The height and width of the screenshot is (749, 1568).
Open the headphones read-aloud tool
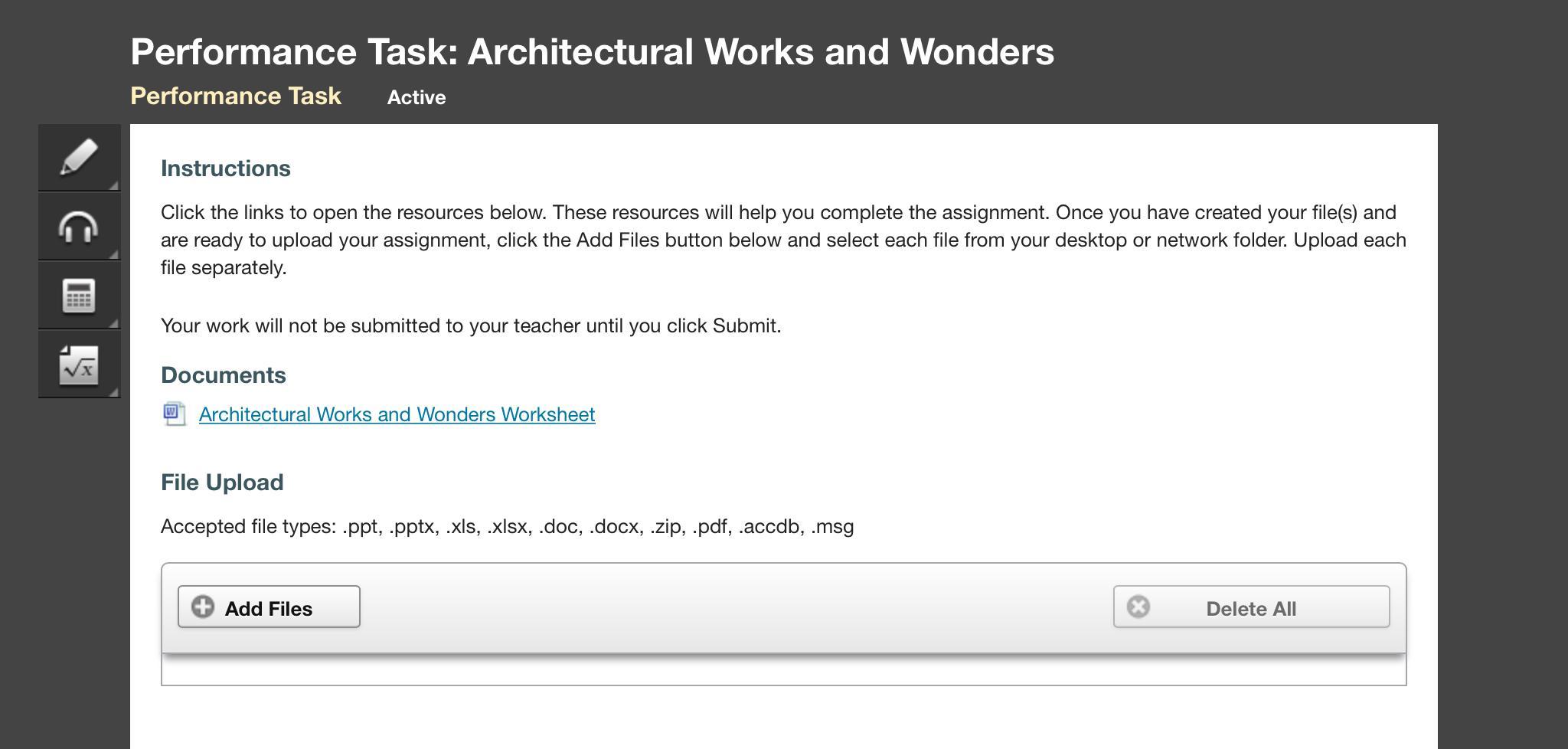pos(79,227)
